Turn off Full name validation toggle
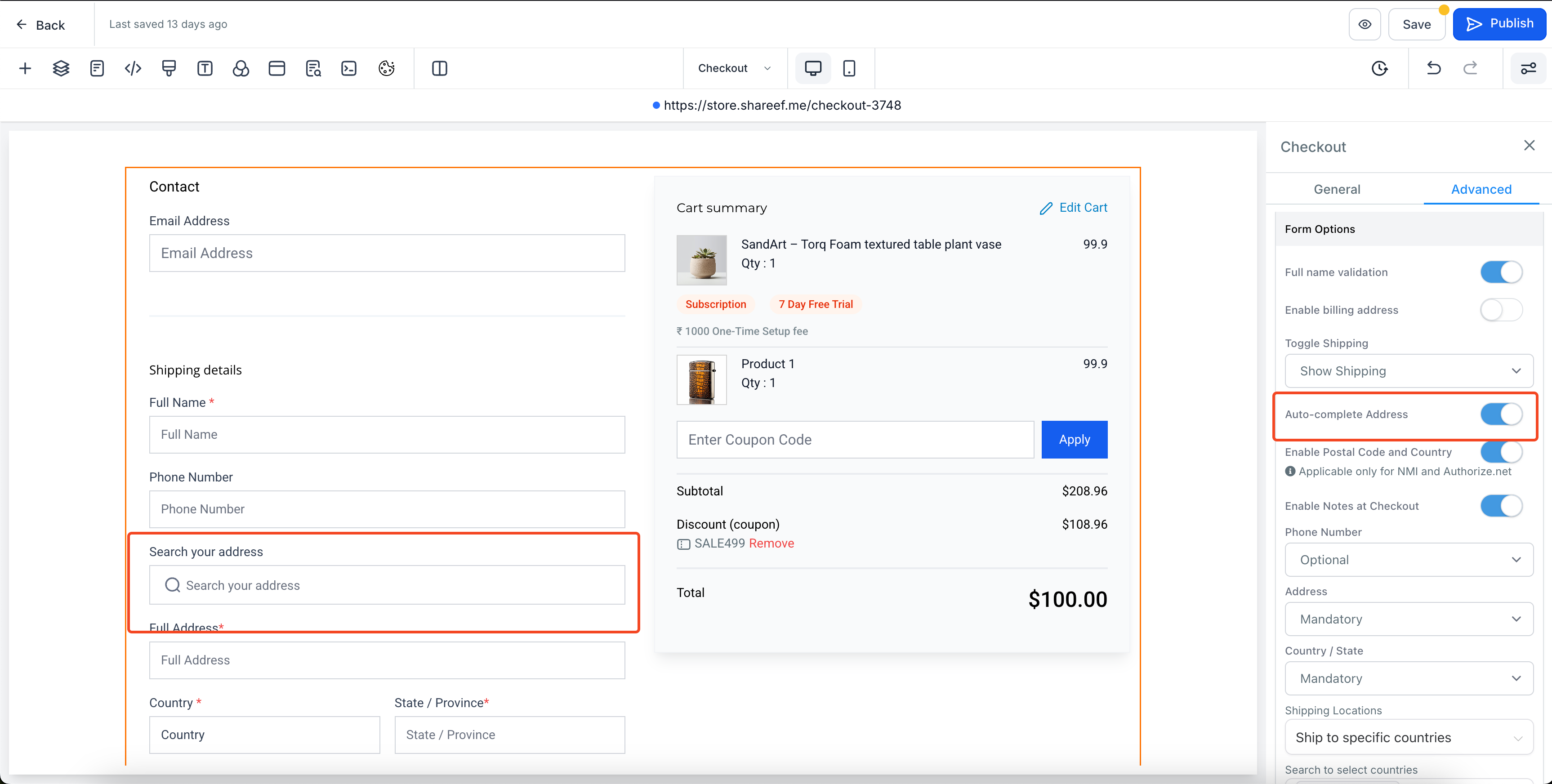Viewport: 1552px width, 784px height. (x=1501, y=272)
